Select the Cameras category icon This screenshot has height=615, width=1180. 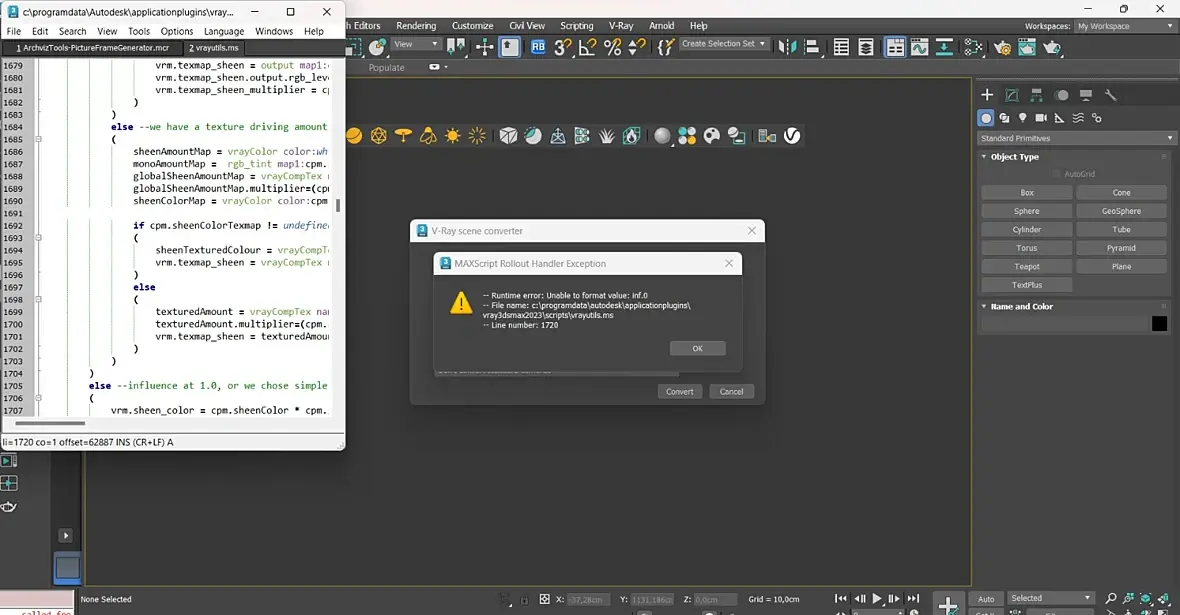click(1041, 118)
